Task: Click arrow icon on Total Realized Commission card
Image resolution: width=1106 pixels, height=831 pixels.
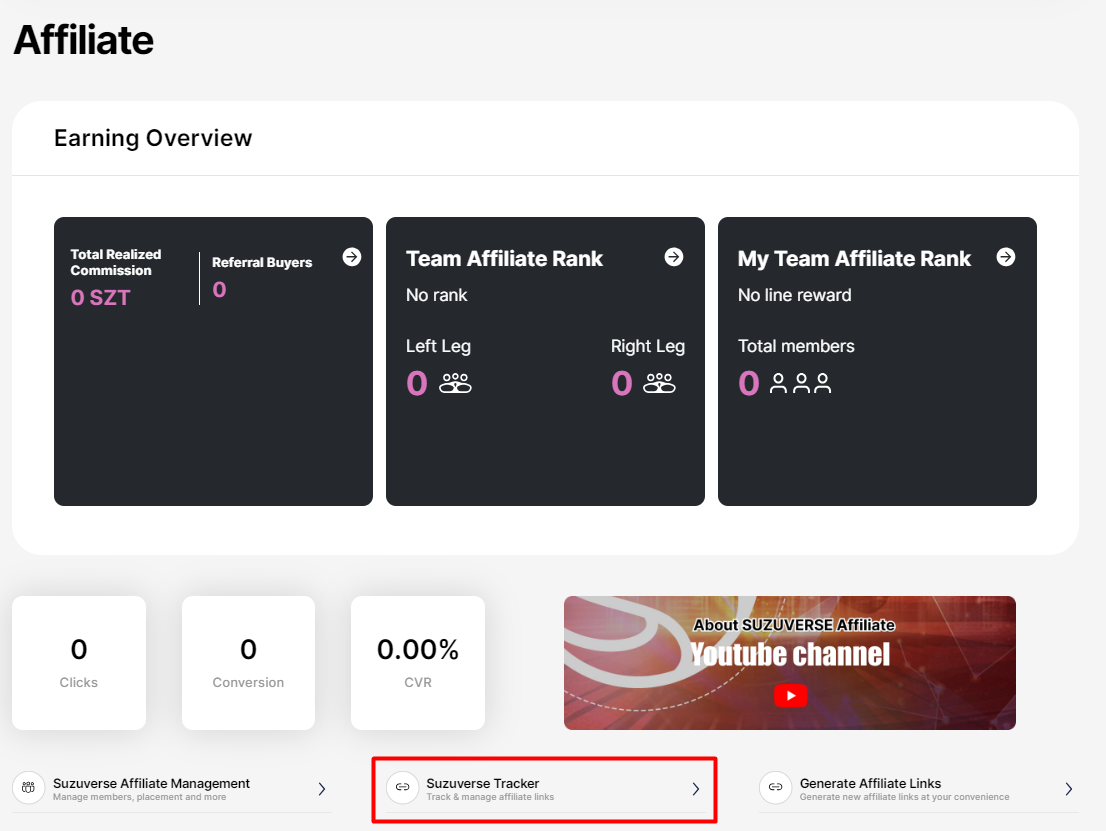Action: pos(352,257)
